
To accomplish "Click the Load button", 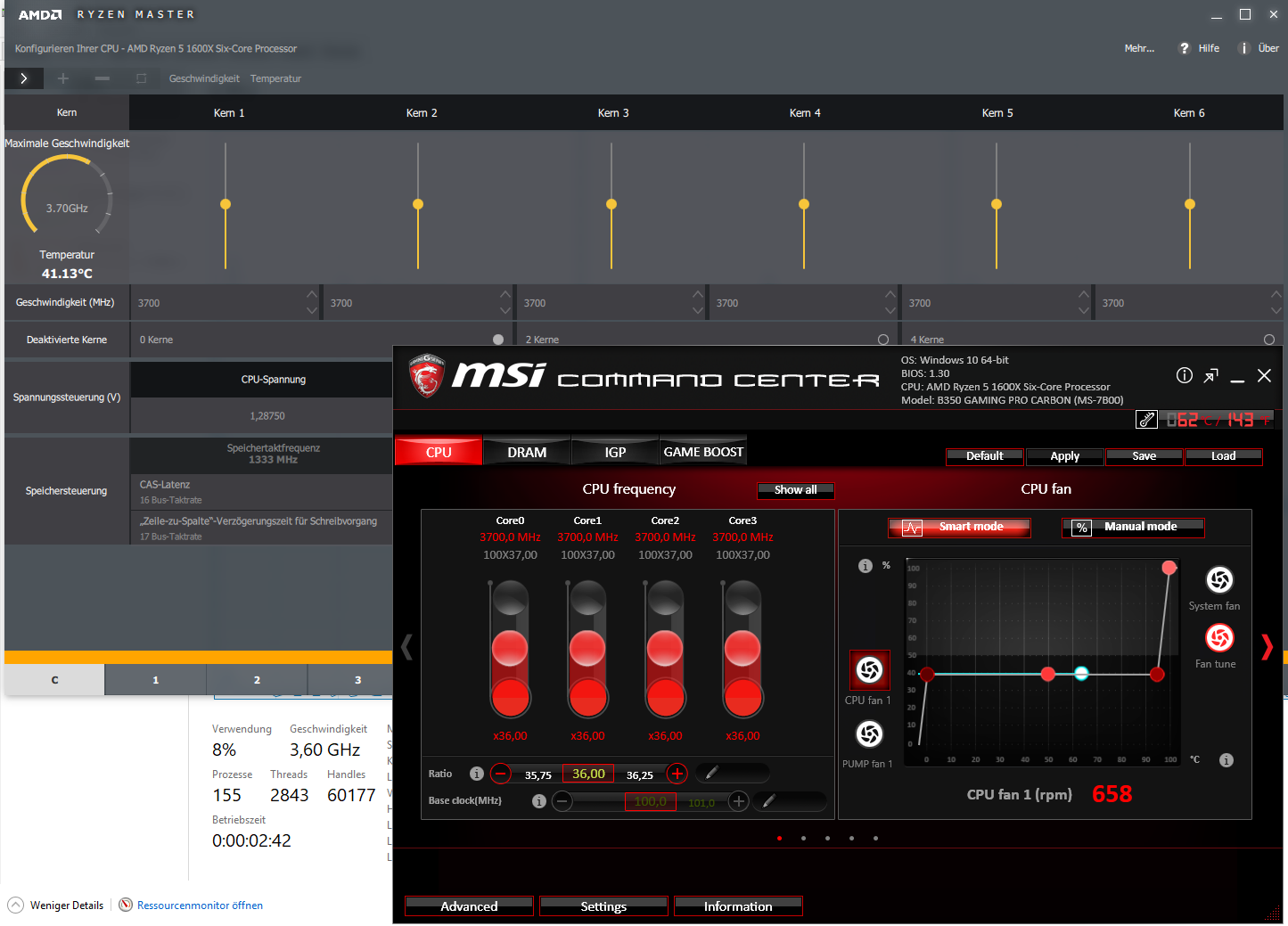I will [1224, 456].
